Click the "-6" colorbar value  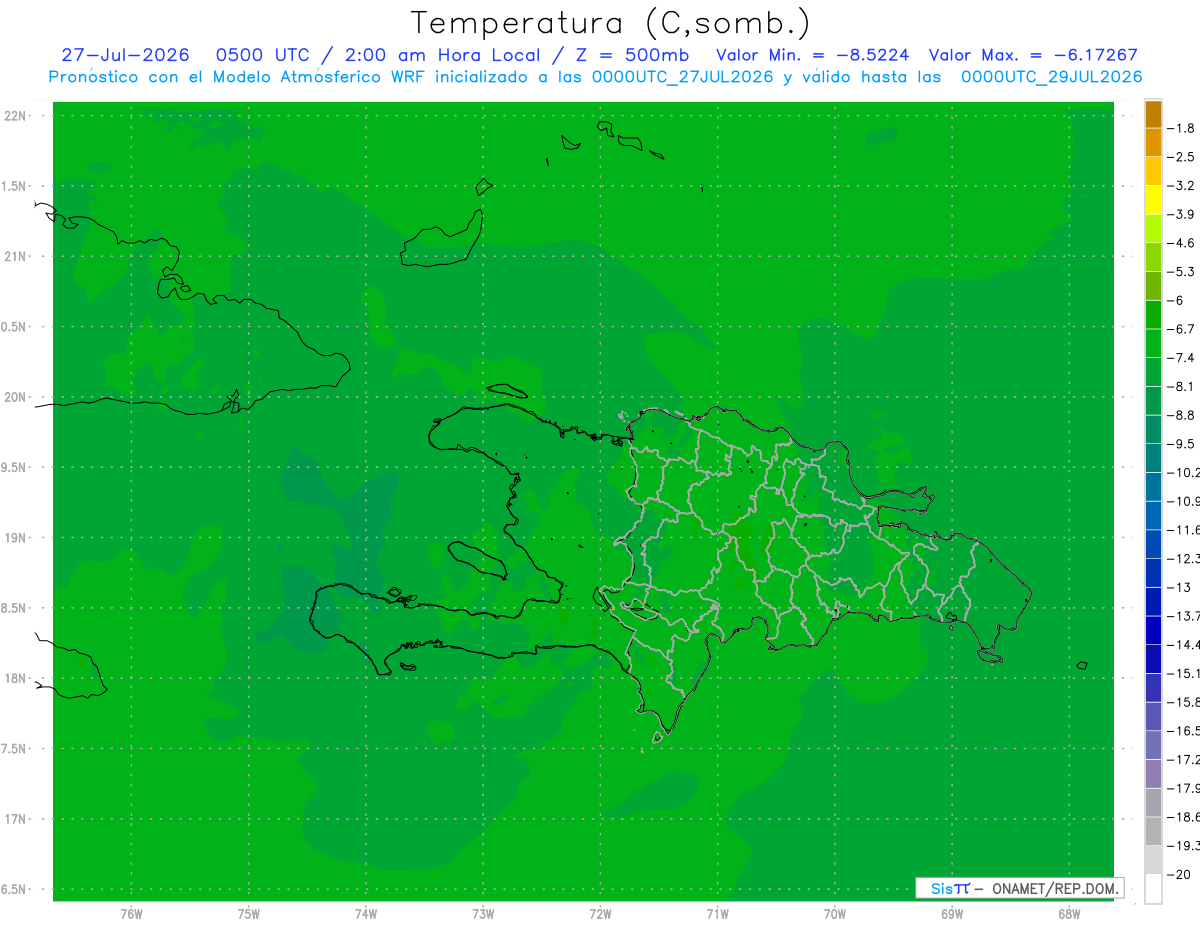point(1177,300)
